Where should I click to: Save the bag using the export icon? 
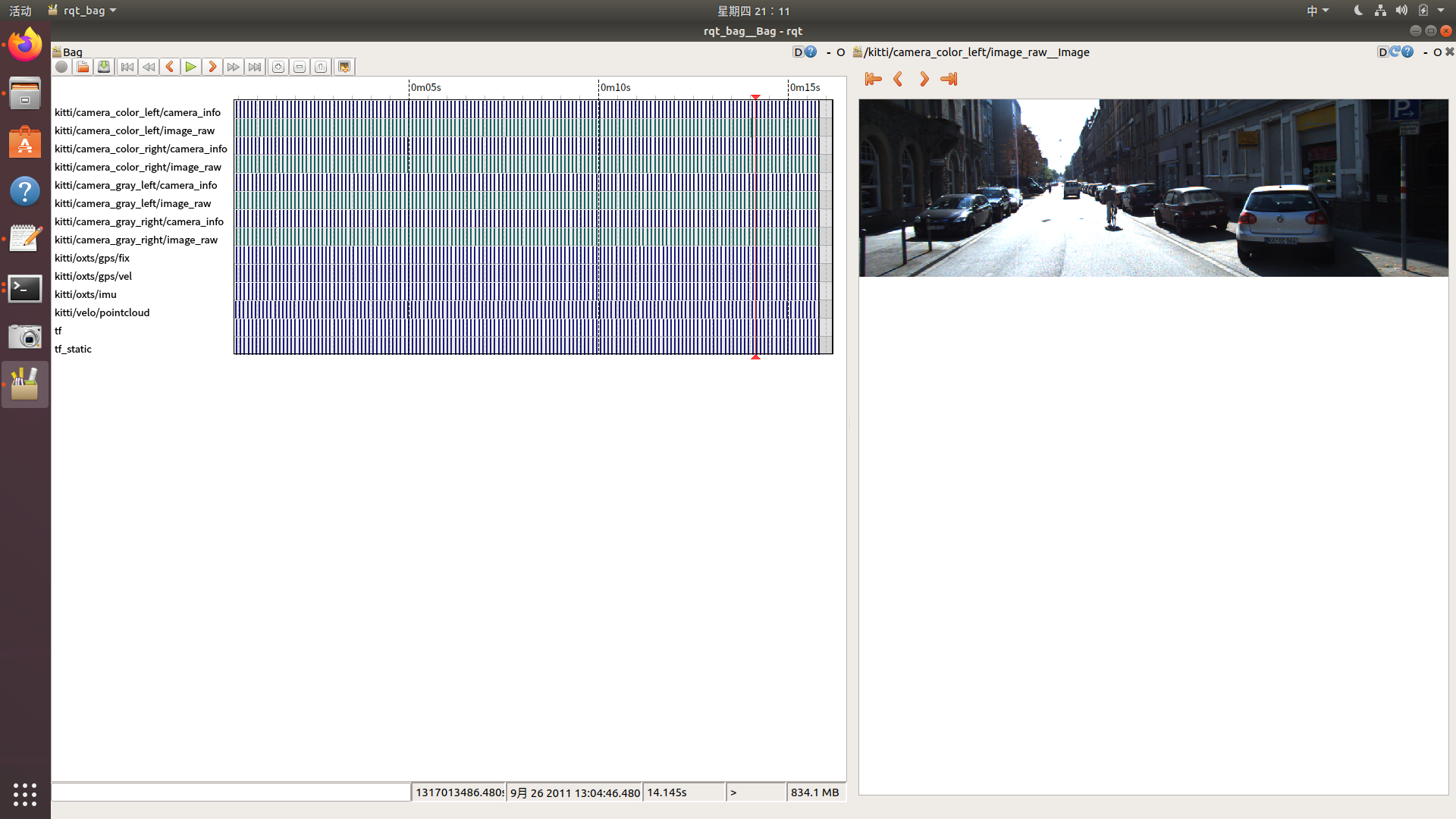point(103,67)
